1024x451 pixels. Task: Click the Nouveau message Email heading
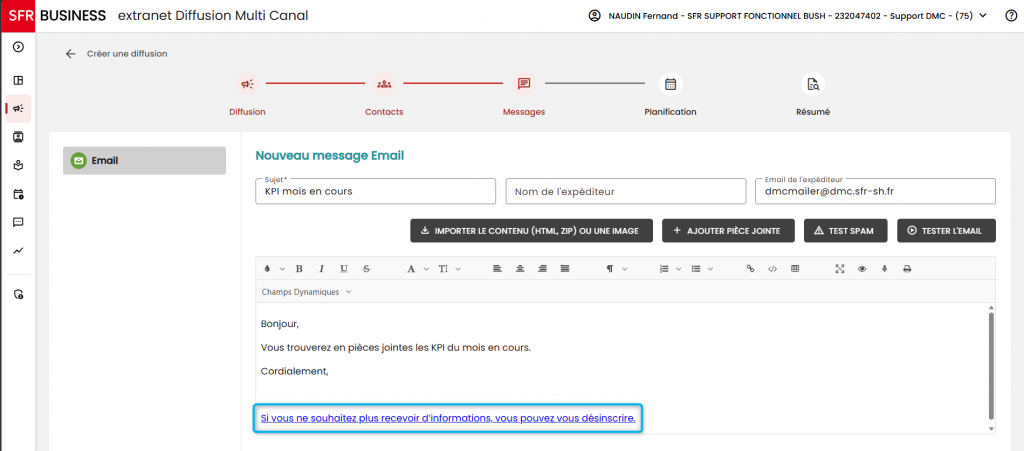[x=329, y=155]
